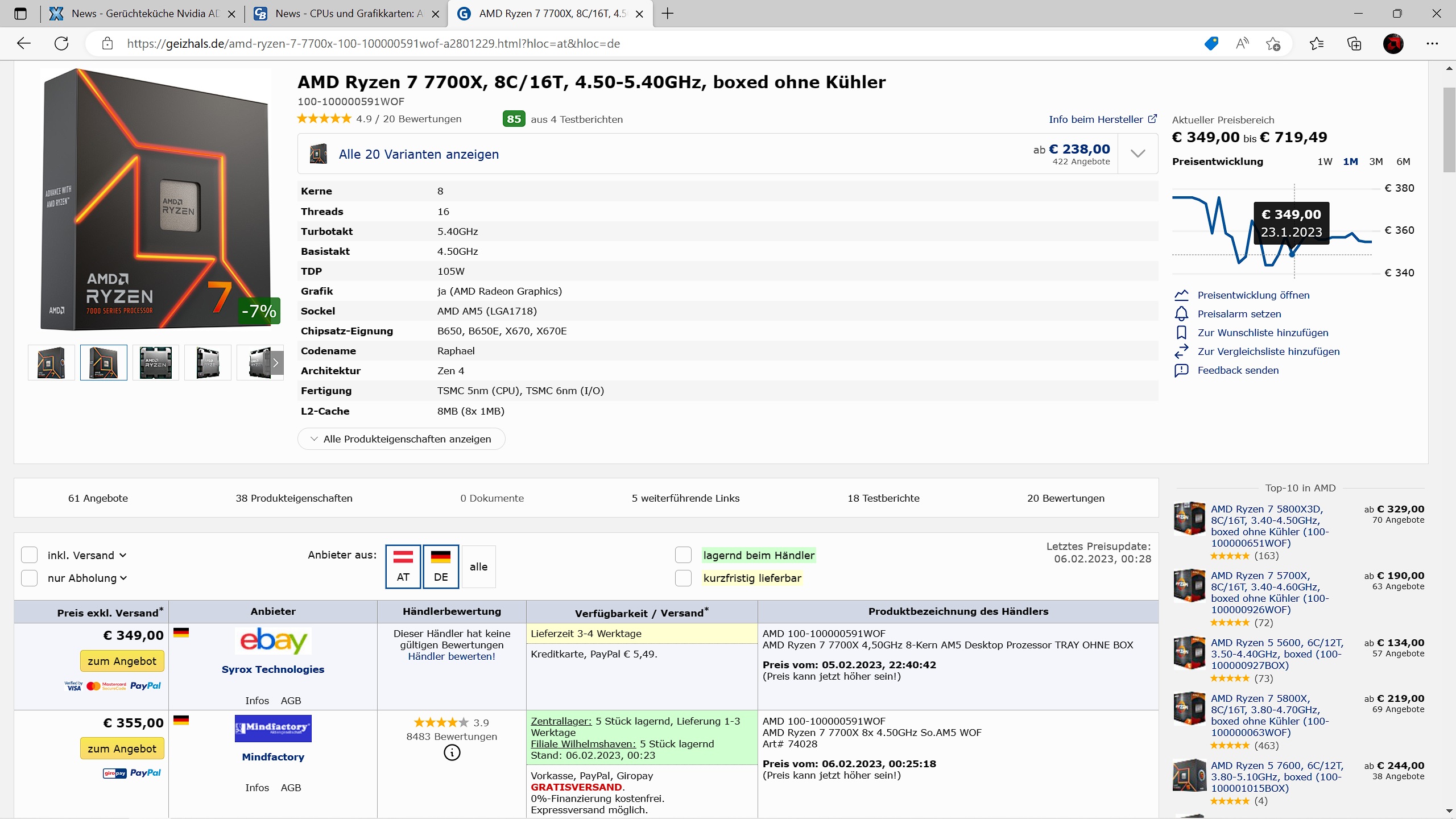Switch to the 18 Testberichte tab
This screenshot has height=819, width=1456.
[883, 498]
